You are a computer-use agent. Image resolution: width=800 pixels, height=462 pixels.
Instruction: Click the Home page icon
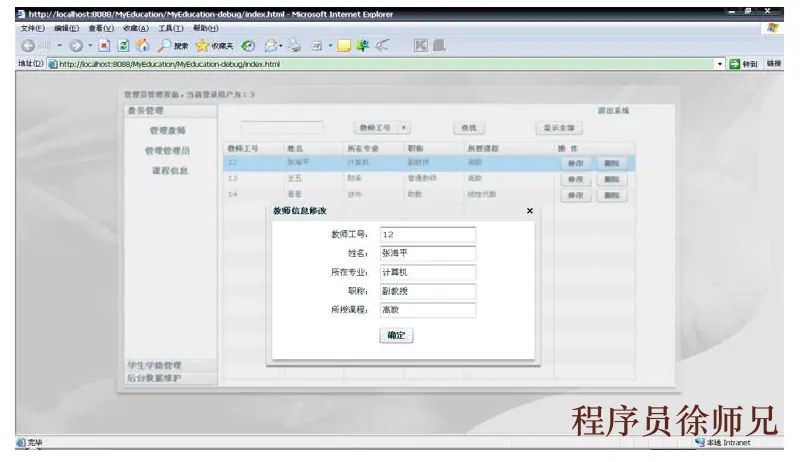point(143,46)
